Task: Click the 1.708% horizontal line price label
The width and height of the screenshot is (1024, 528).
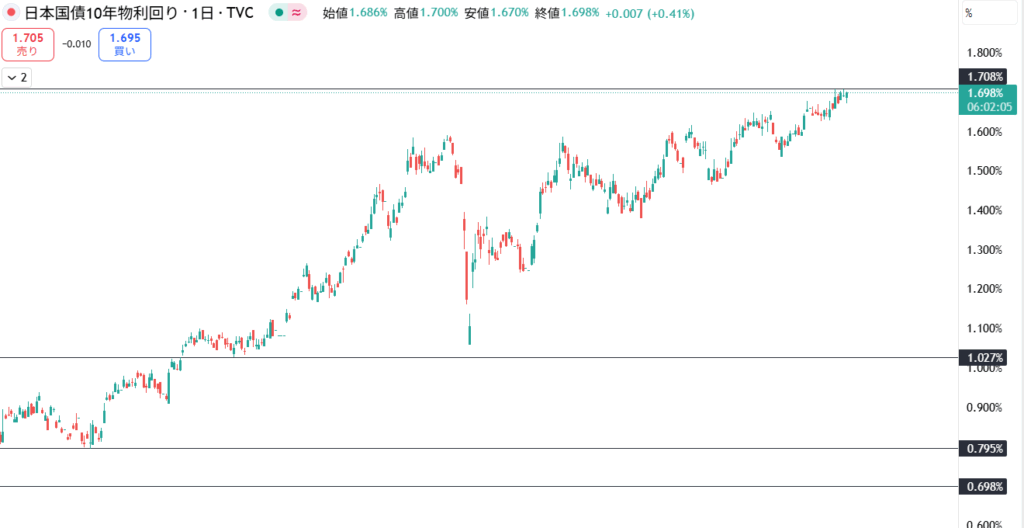Action: point(985,77)
